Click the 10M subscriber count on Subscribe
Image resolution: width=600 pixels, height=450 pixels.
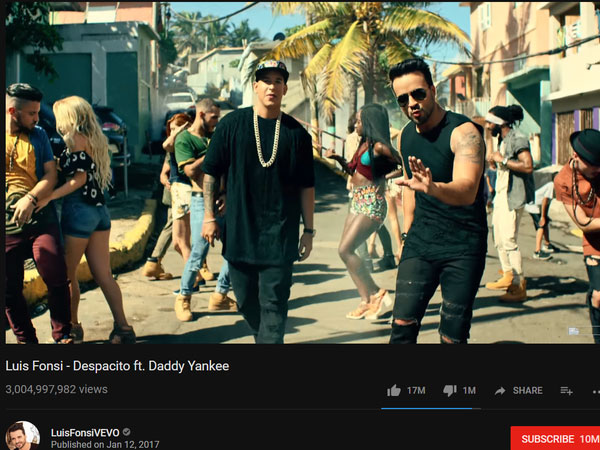(589, 439)
